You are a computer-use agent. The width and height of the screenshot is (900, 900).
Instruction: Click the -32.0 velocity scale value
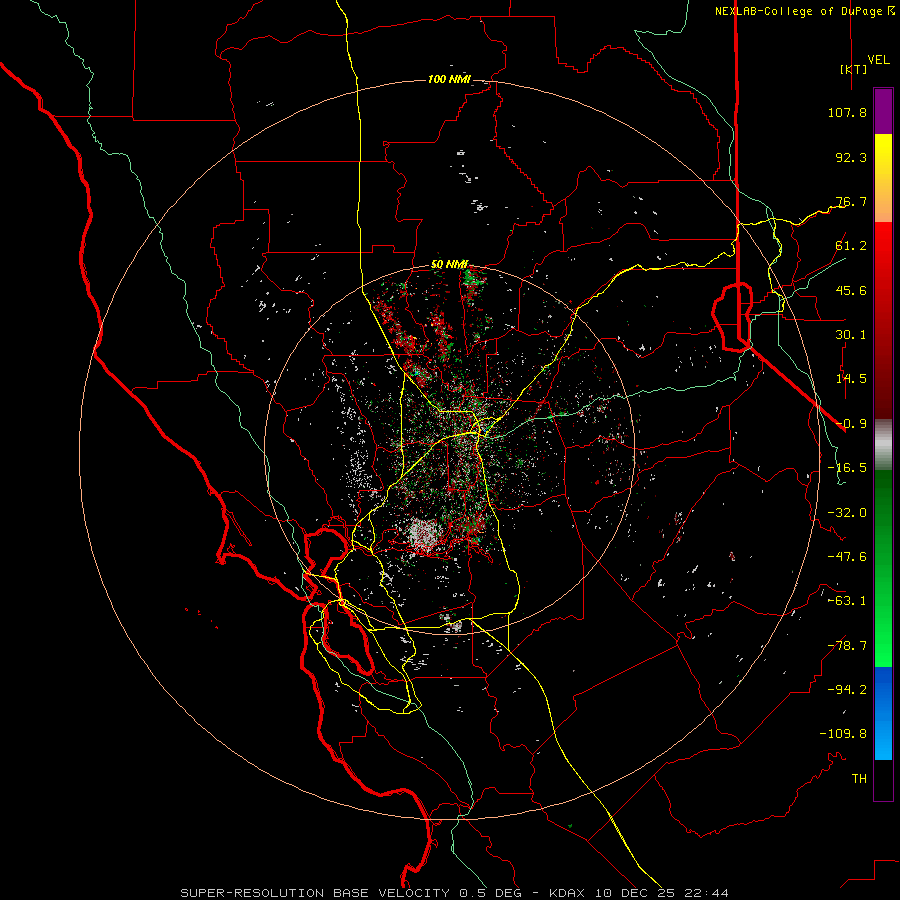pos(847,513)
